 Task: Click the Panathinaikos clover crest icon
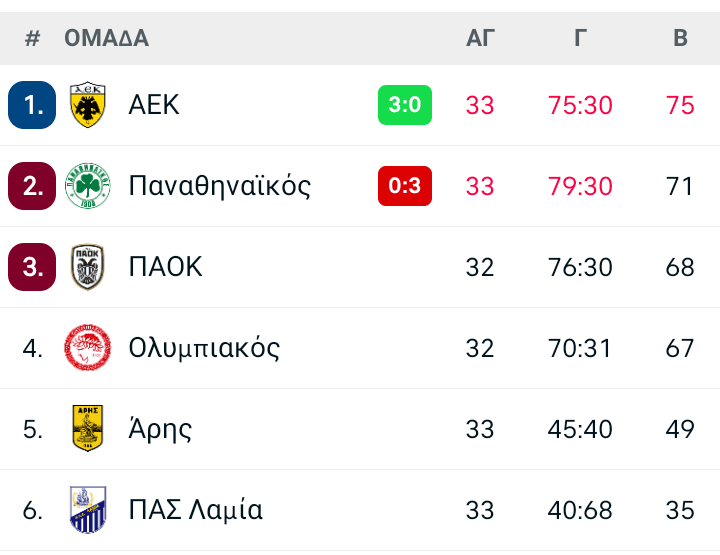pyautogui.click(x=88, y=186)
